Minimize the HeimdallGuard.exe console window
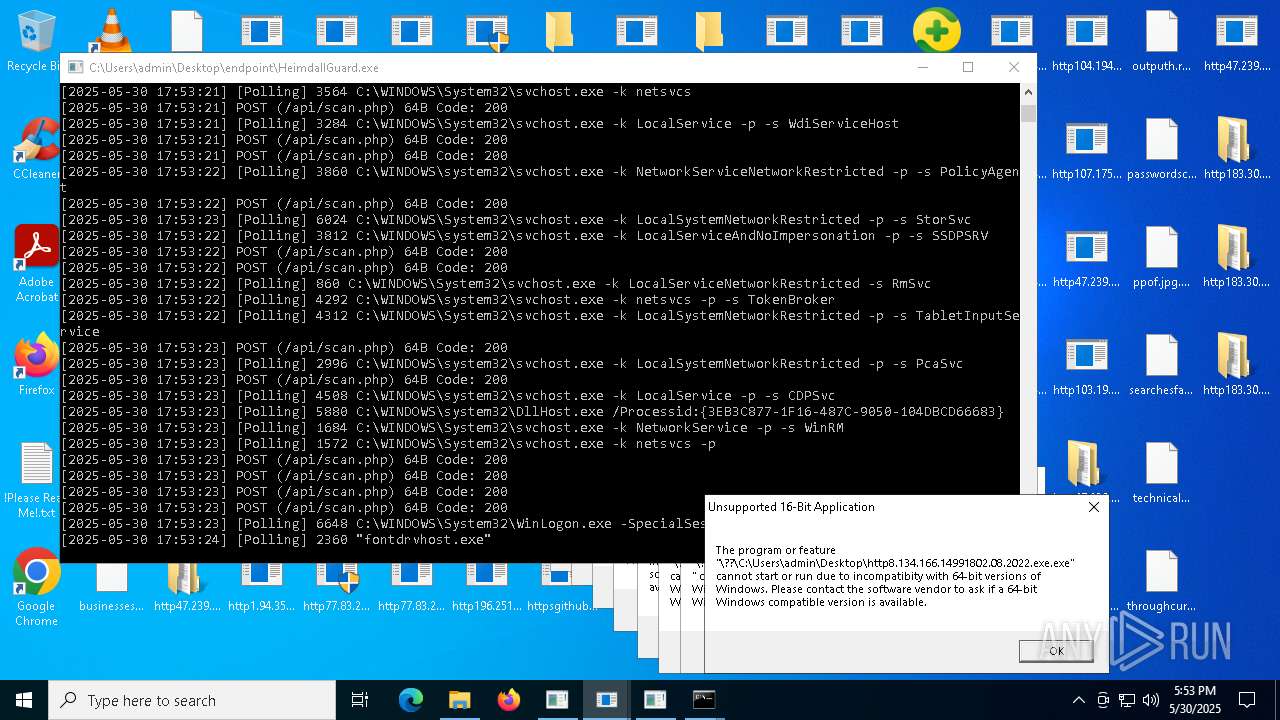 pos(923,67)
